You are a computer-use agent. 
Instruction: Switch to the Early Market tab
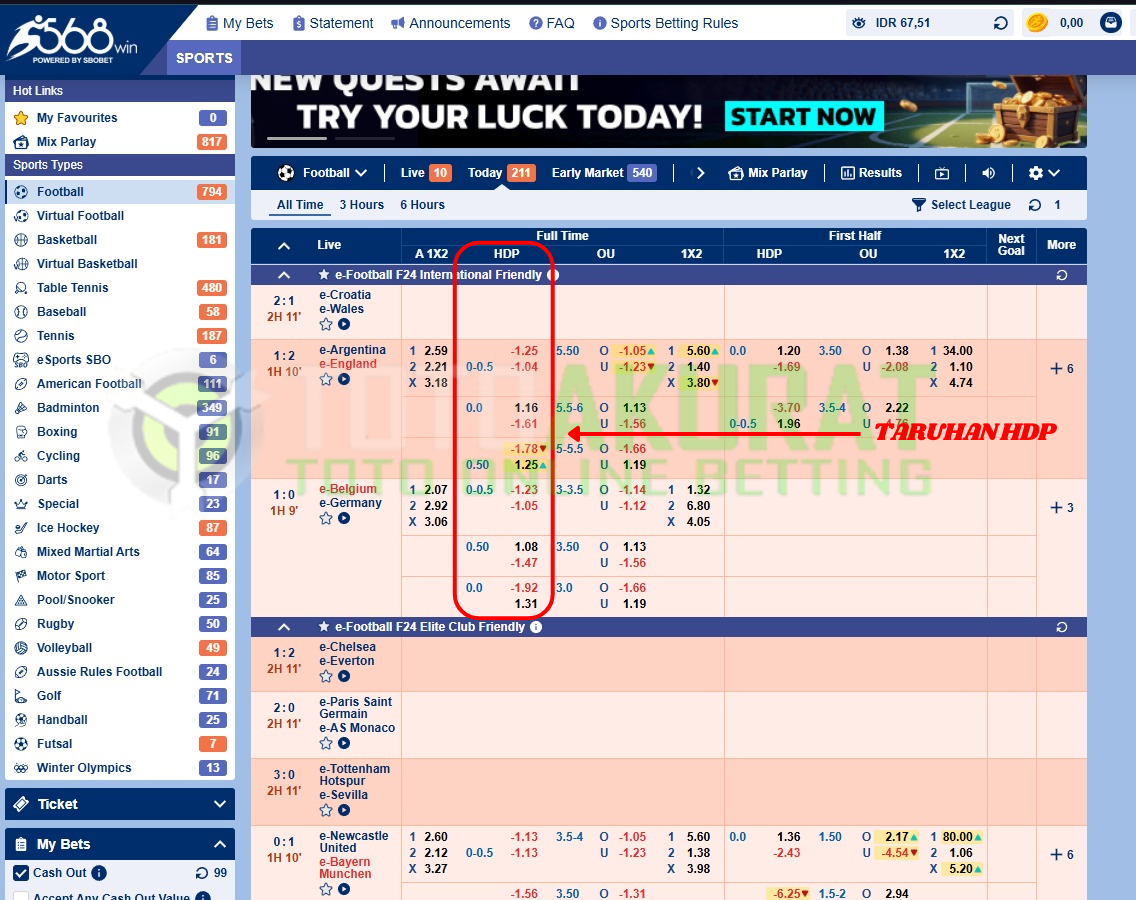coord(602,173)
